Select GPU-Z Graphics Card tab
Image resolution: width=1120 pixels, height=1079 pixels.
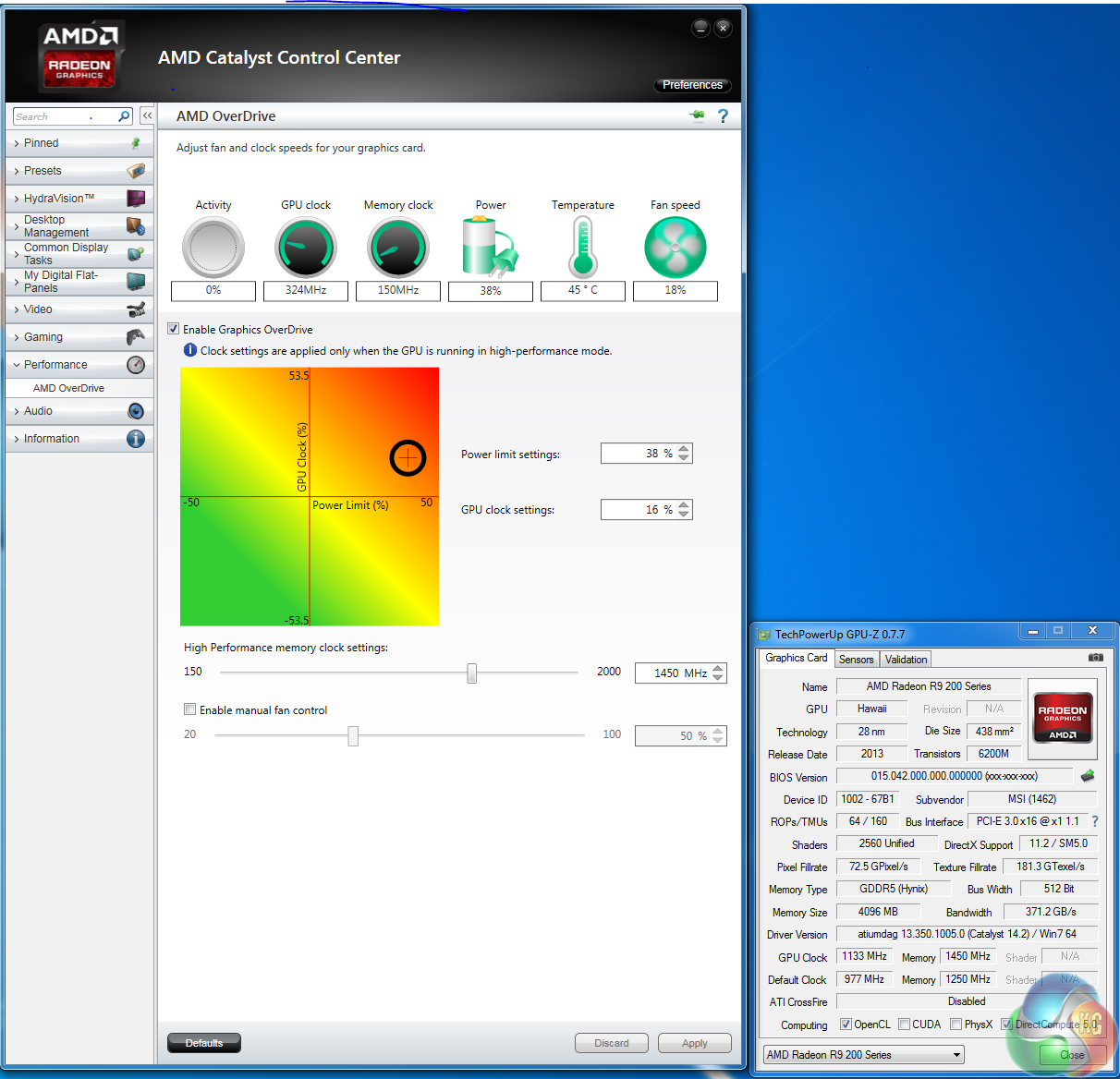point(797,658)
